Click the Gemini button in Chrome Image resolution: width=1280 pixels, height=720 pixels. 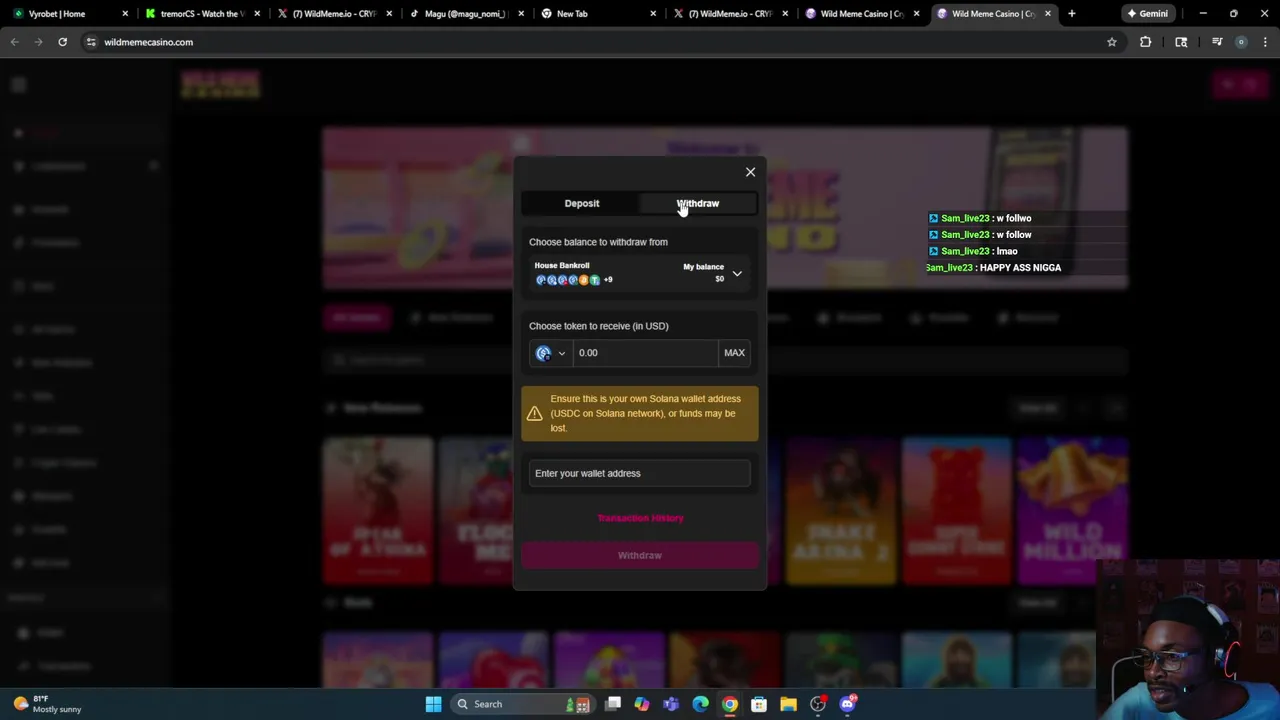tap(1147, 14)
